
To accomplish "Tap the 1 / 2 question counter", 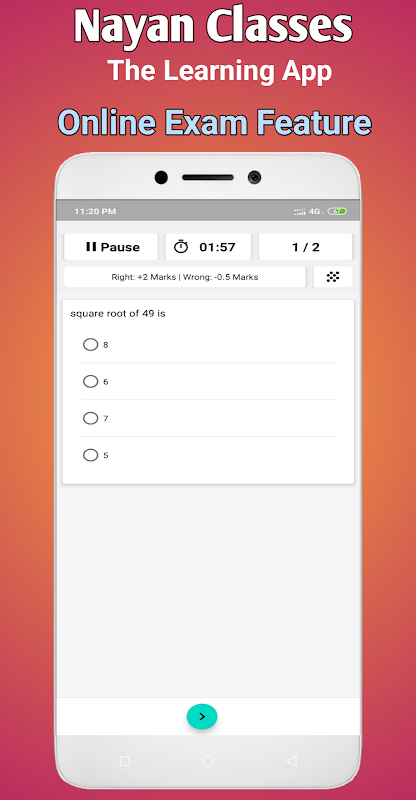I will click(x=305, y=247).
